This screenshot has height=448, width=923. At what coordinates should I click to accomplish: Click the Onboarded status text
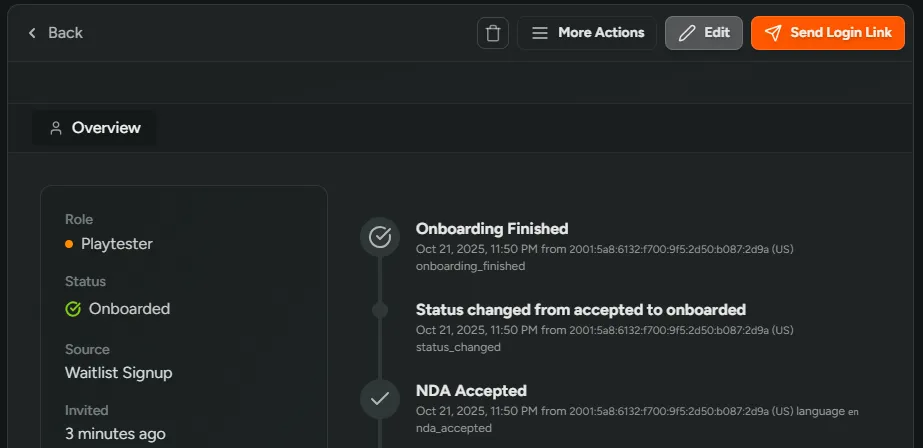tap(129, 309)
